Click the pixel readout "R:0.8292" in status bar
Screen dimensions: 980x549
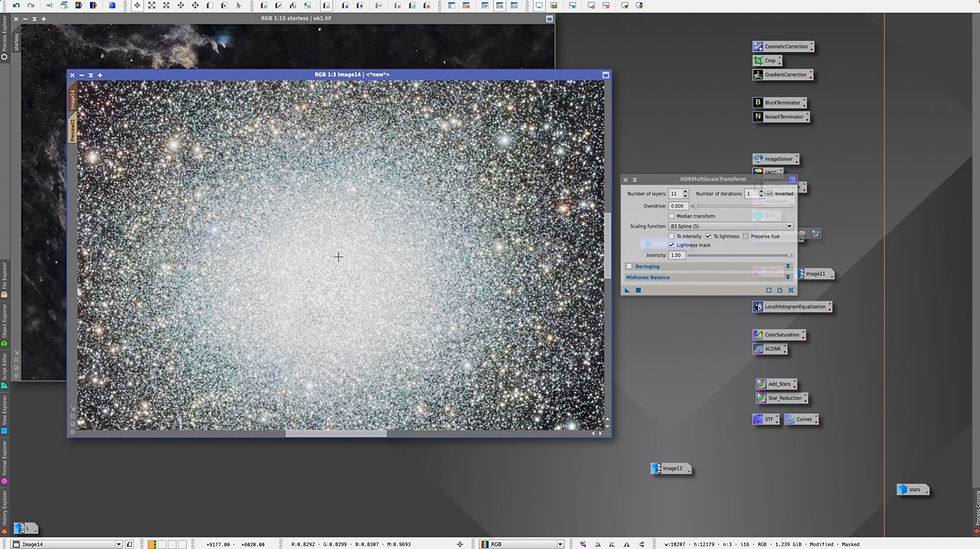click(303, 545)
